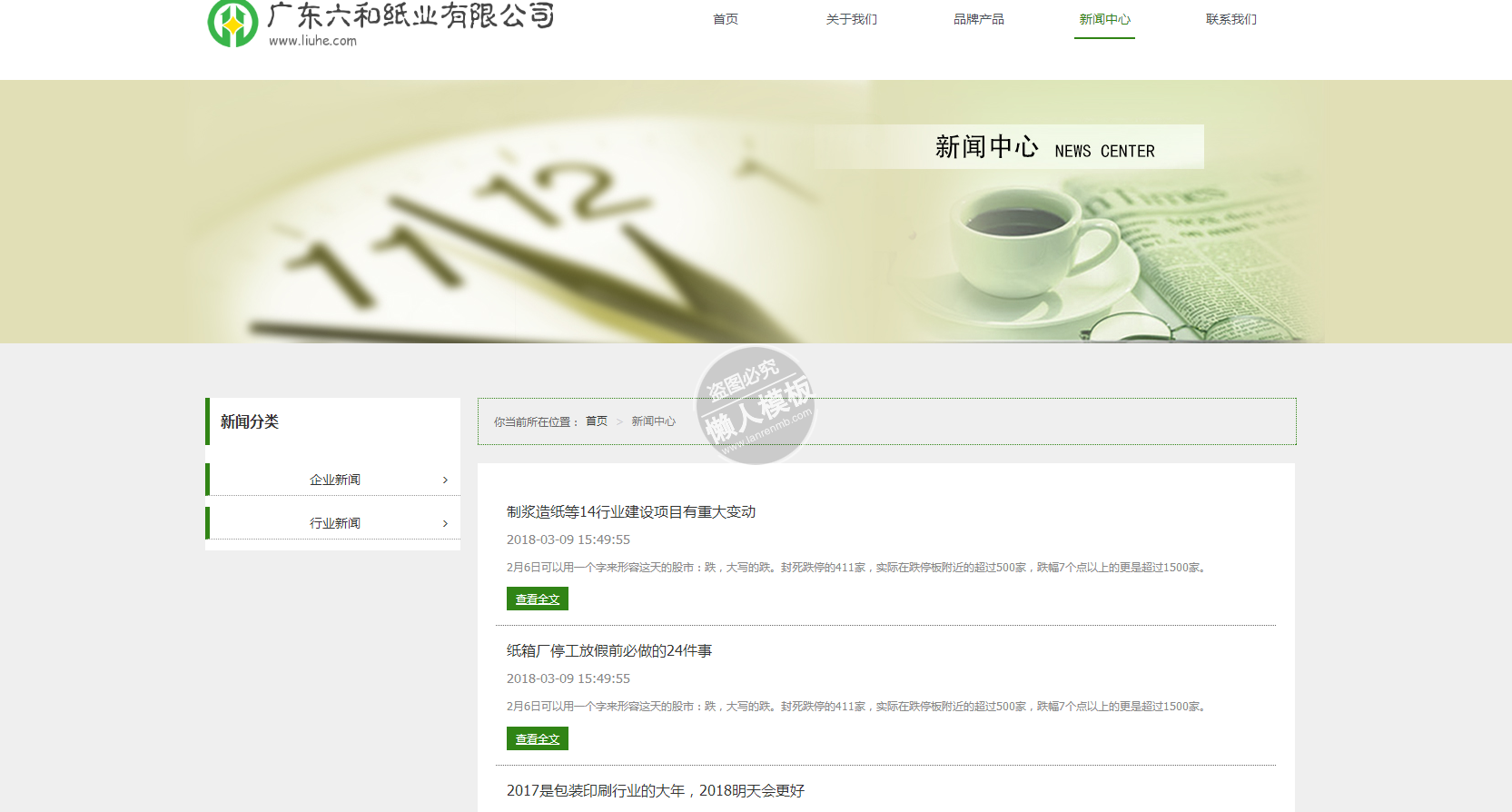Click the chevron arrow beside 企业新闻
The height and width of the screenshot is (812, 1512).
(x=445, y=480)
